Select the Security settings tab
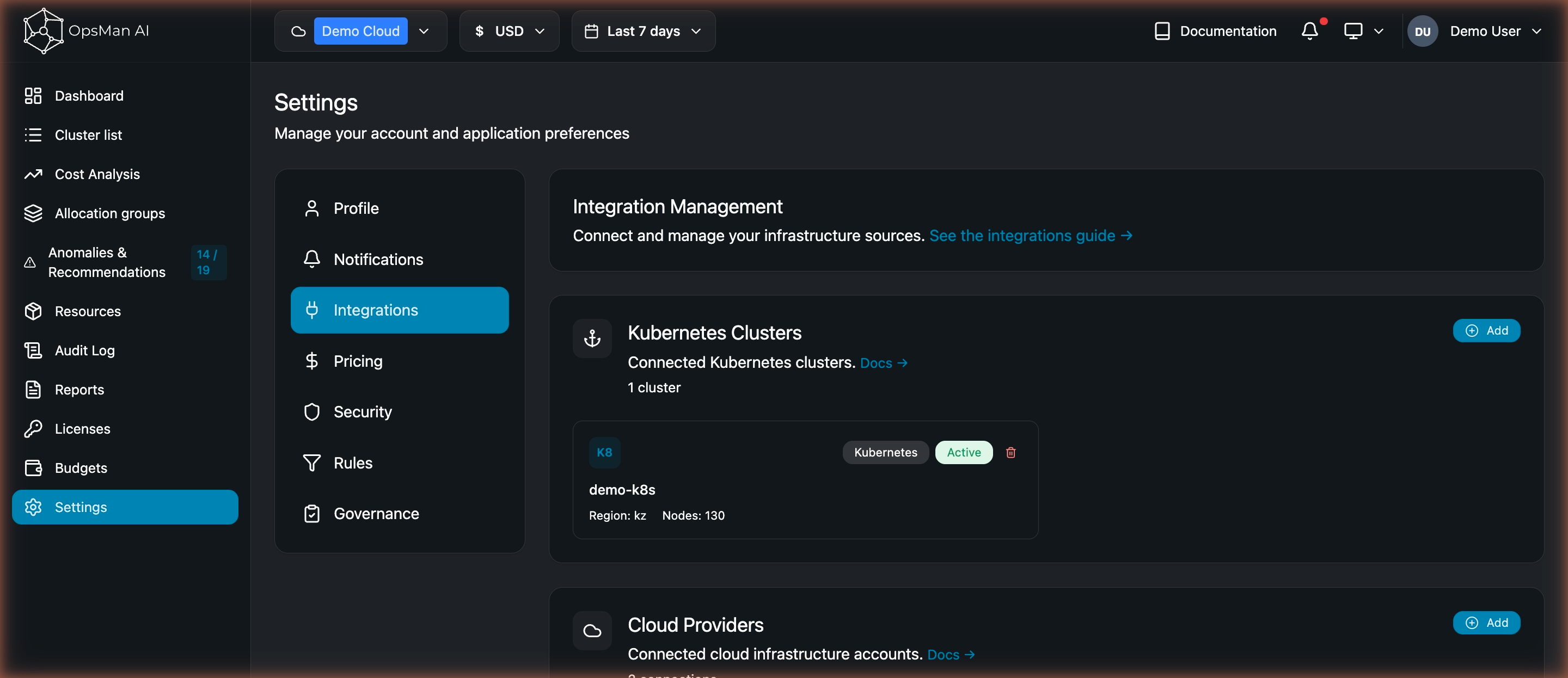This screenshot has height=678, width=1568. (x=399, y=412)
